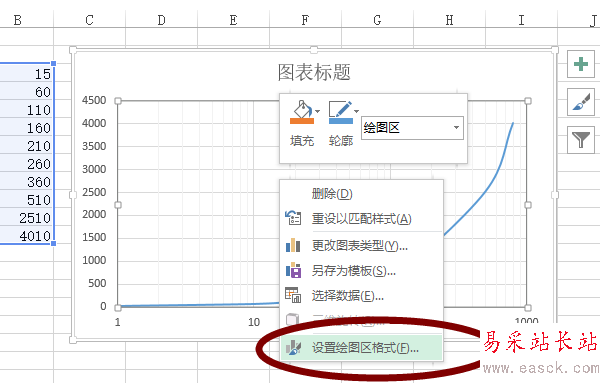This screenshot has width=600, height=383.
Task: Choose 选择数据(E)... menu entry
Action: coord(362,295)
